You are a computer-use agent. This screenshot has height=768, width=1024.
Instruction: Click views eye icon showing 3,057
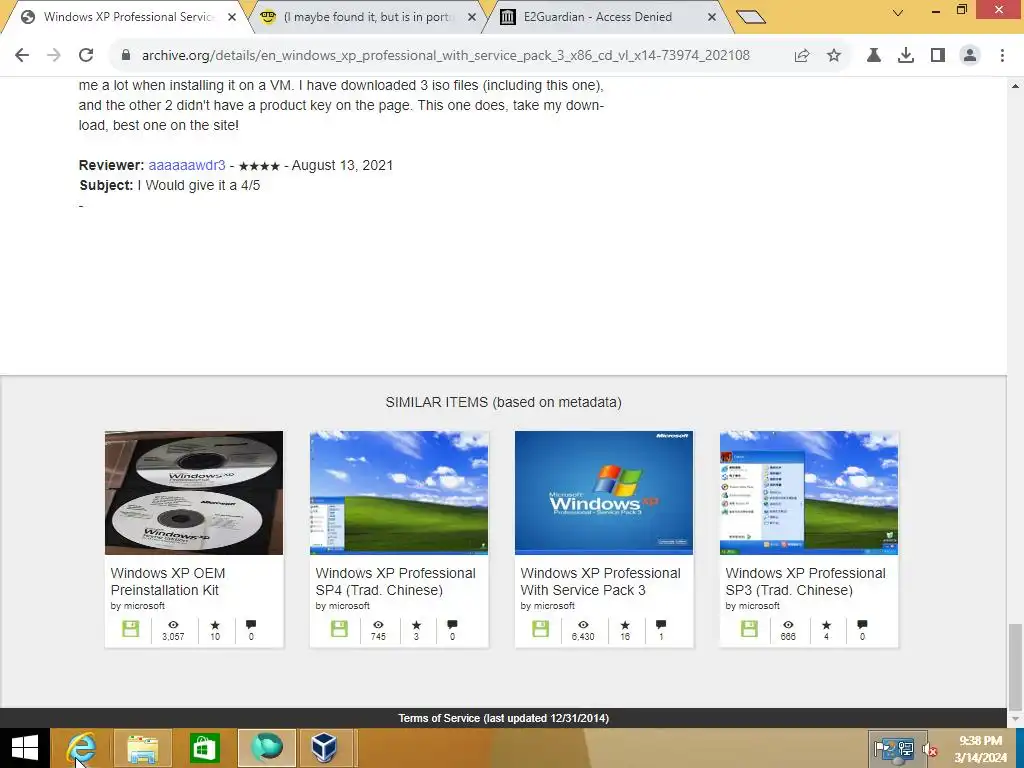tap(173, 625)
